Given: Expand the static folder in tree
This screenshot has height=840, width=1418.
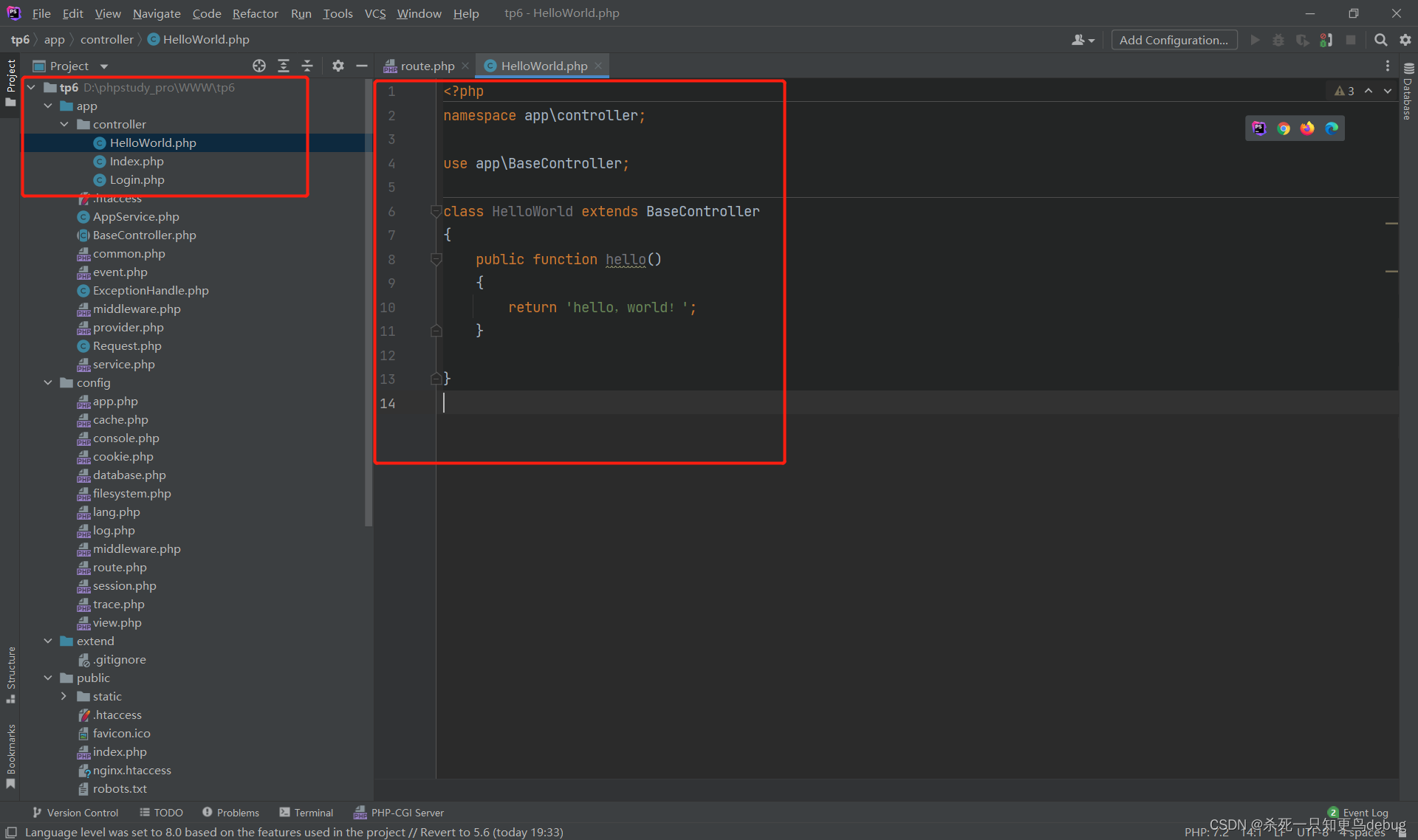Looking at the screenshot, I should coord(64,696).
